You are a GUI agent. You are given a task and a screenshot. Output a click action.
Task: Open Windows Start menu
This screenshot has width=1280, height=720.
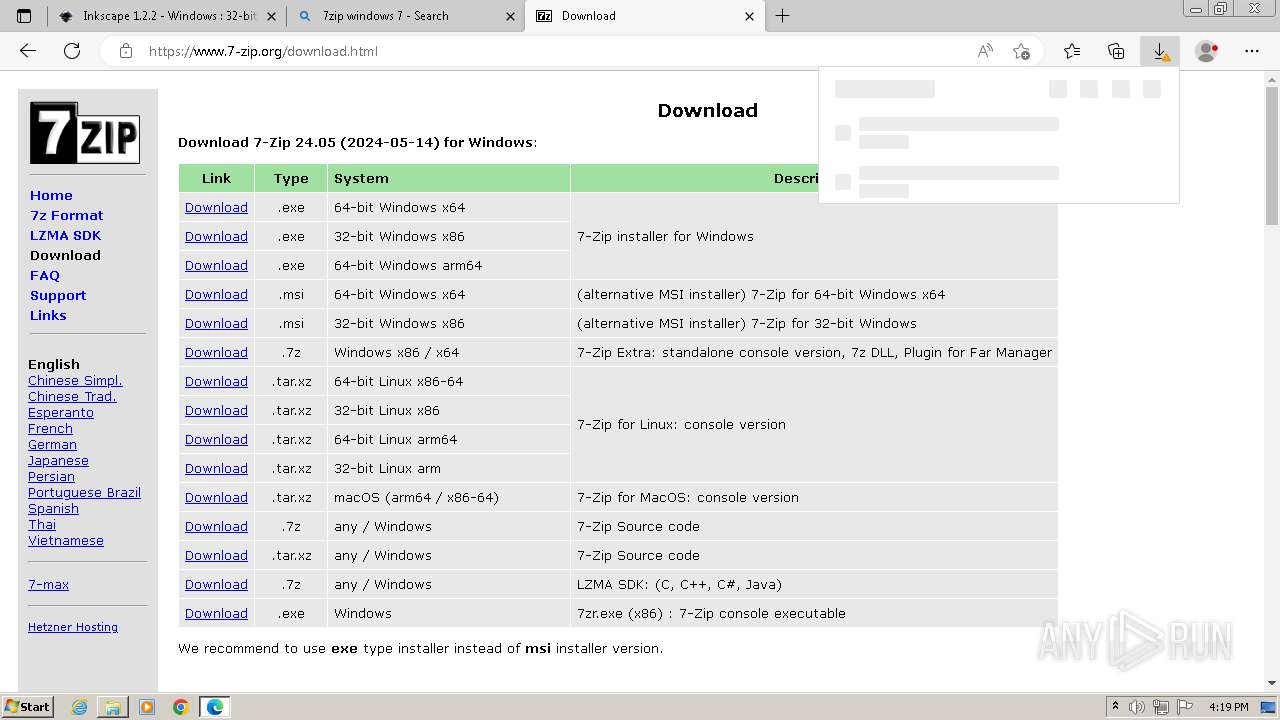coord(28,707)
